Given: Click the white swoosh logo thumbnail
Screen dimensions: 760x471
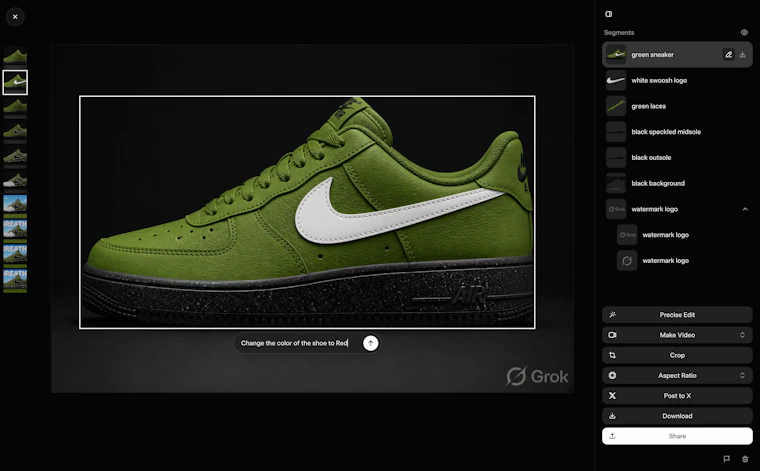Looking at the screenshot, I should 616,80.
